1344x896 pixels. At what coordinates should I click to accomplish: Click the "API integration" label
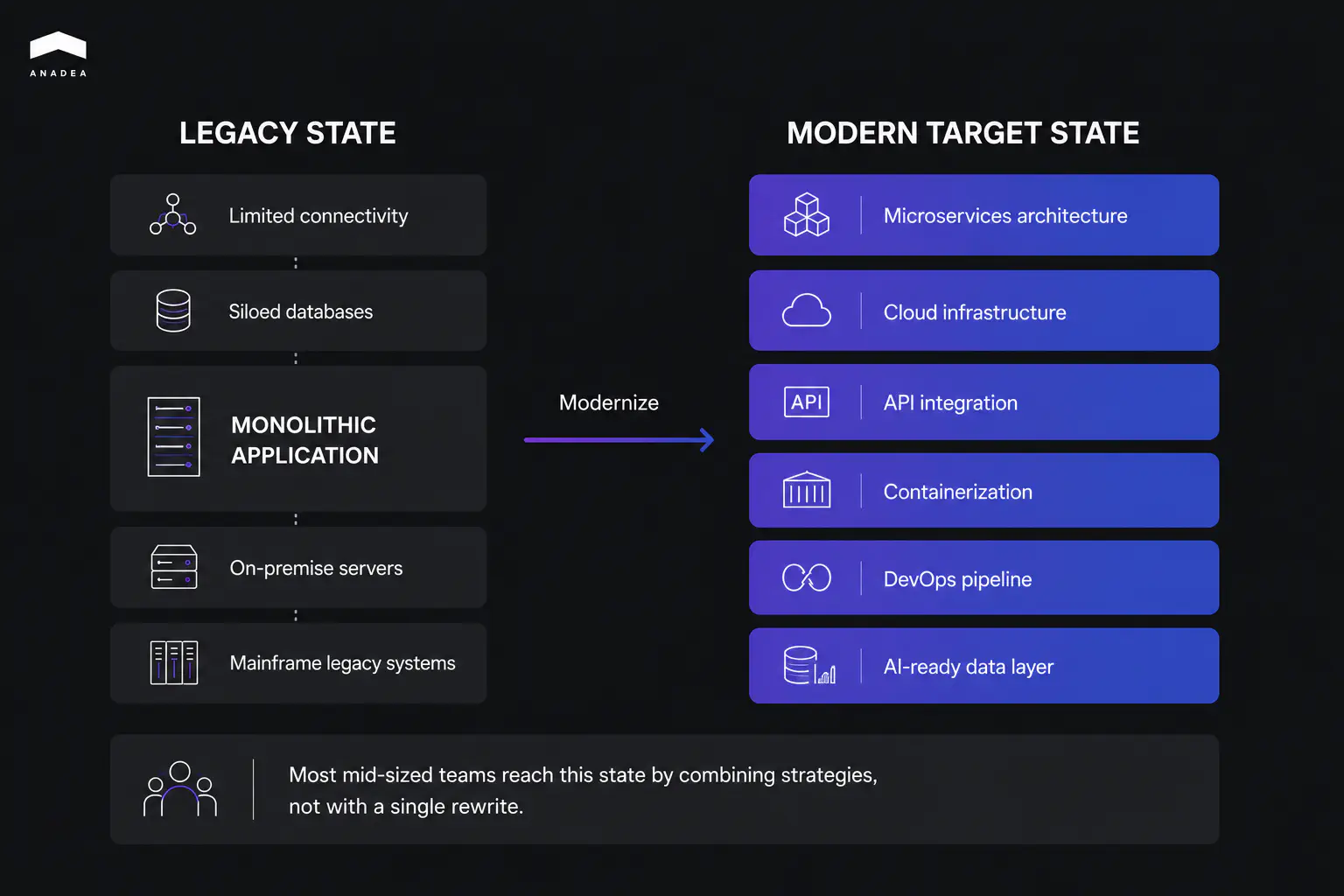[950, 402]
